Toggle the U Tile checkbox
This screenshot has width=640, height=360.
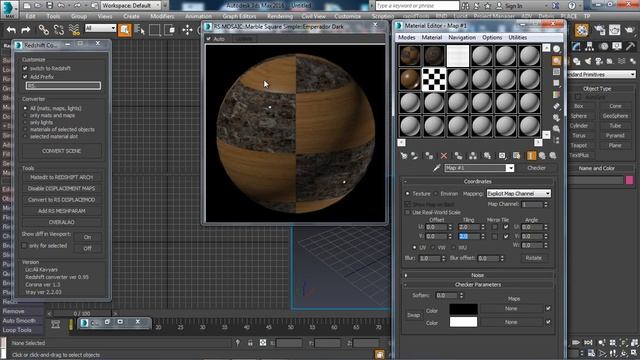[506, 227]
